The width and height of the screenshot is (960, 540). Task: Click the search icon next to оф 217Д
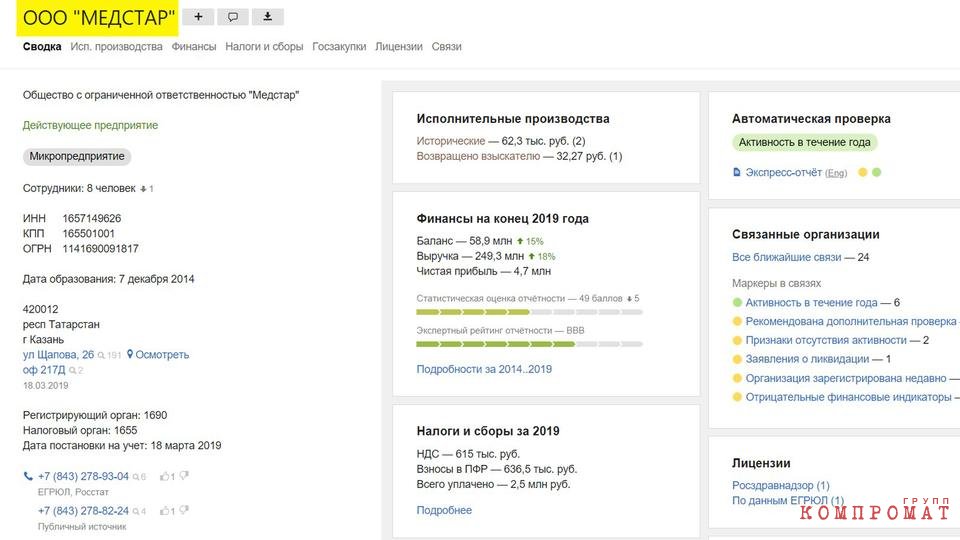(x=72, y=370)
